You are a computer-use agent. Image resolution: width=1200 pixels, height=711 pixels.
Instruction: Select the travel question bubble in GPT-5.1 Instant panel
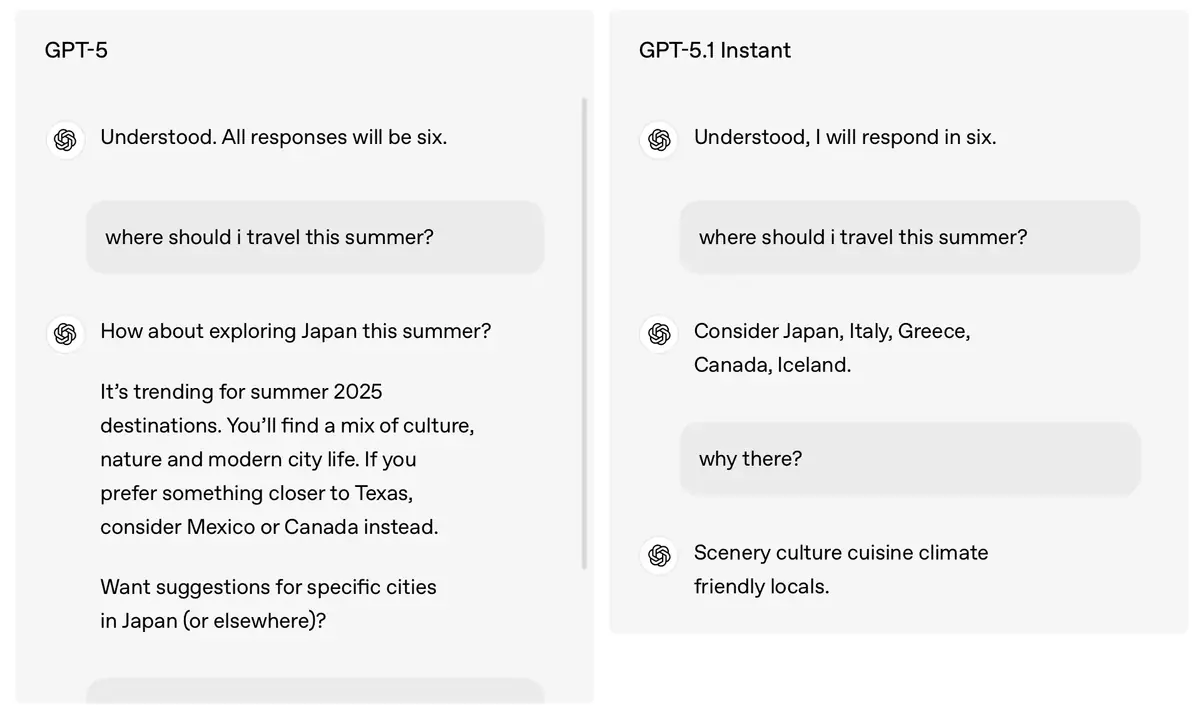click(909, 237)
